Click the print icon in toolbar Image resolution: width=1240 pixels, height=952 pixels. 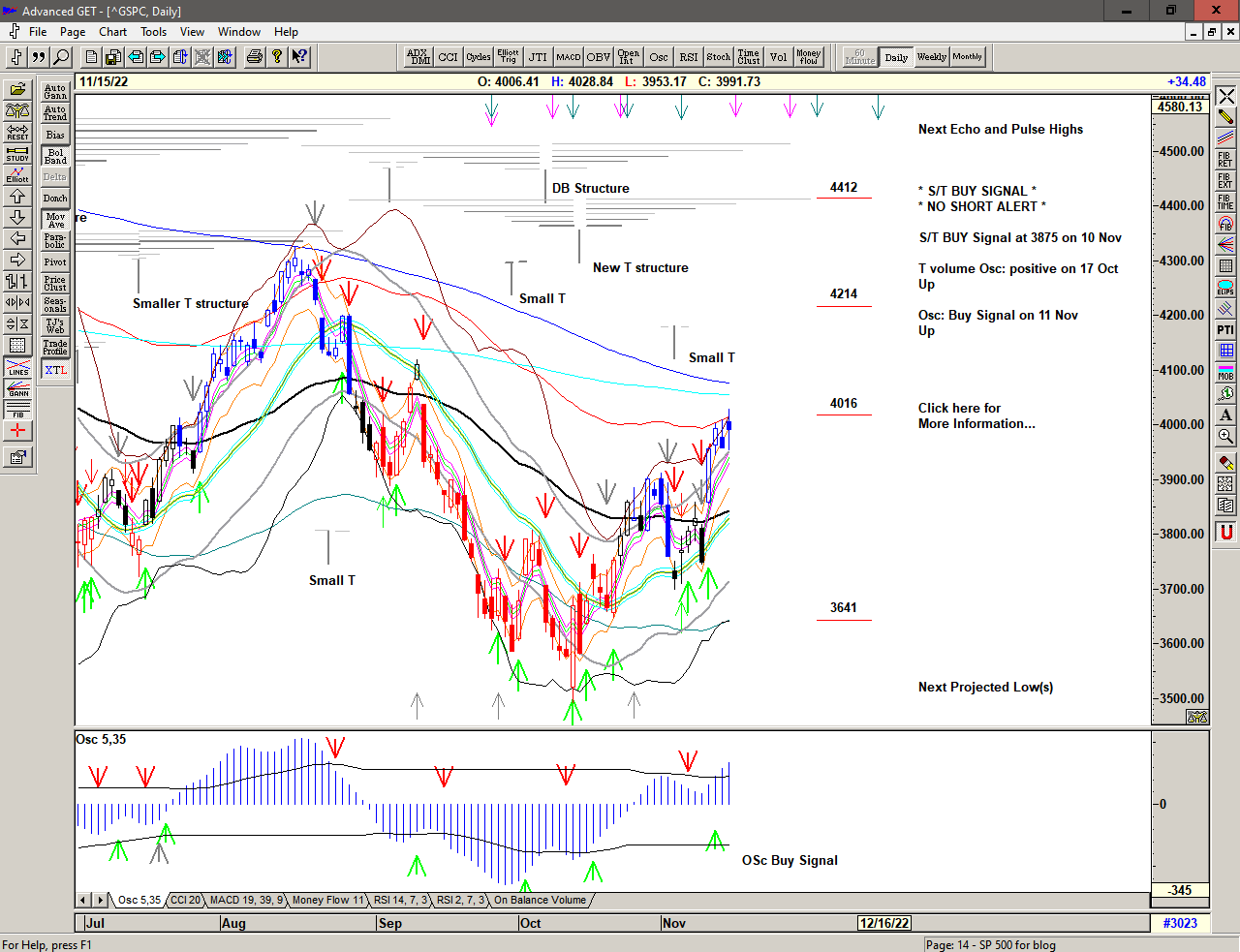tap(254, 57)
